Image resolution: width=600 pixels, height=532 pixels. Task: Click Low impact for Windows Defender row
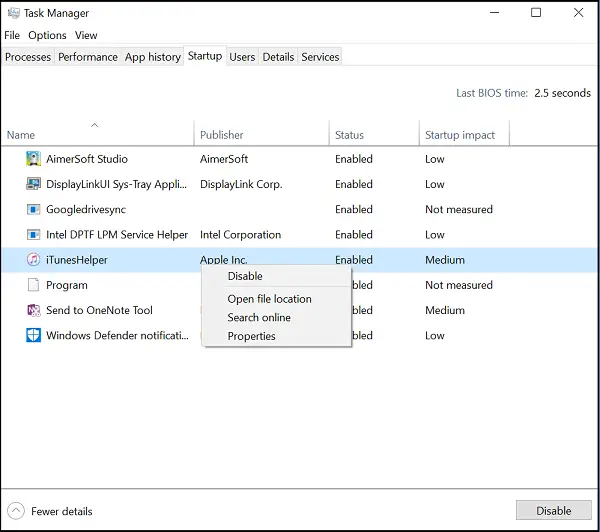(434, 336)
